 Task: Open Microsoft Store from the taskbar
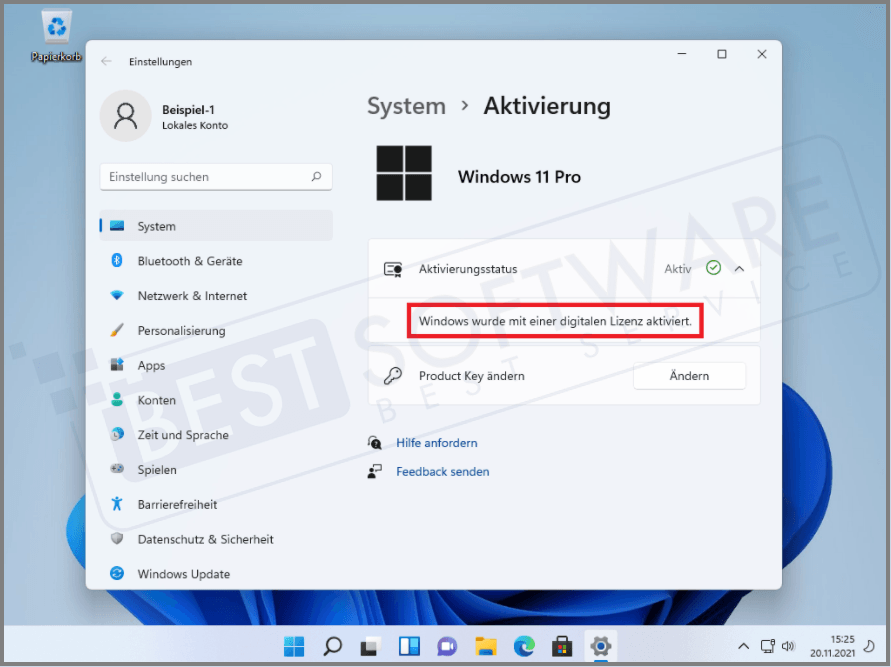pos(561,646)
